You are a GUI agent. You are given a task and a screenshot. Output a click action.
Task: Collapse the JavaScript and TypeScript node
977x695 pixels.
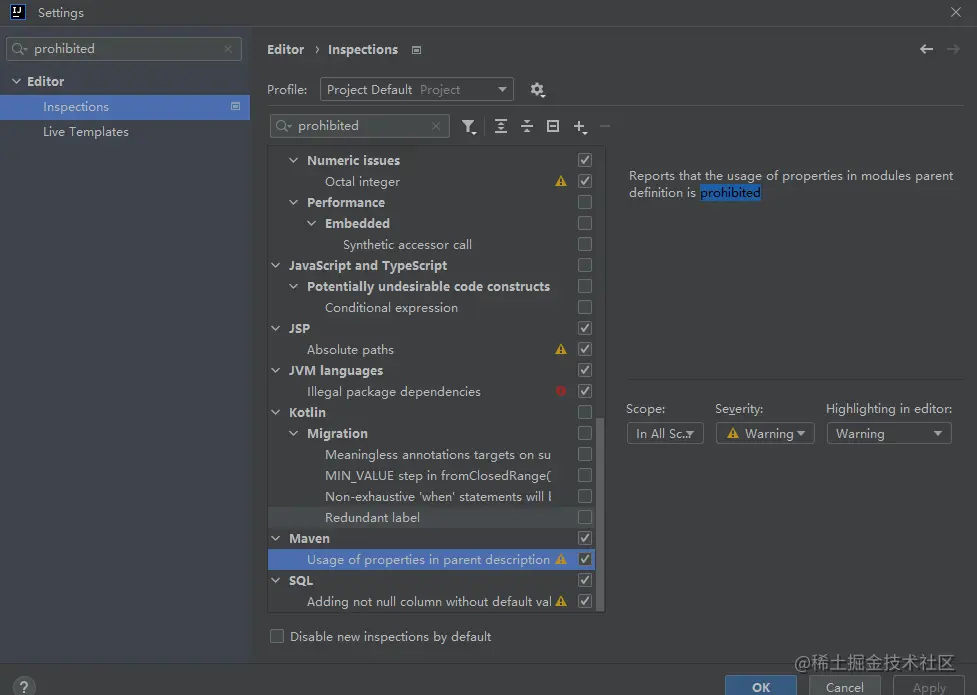click(275, 265)
